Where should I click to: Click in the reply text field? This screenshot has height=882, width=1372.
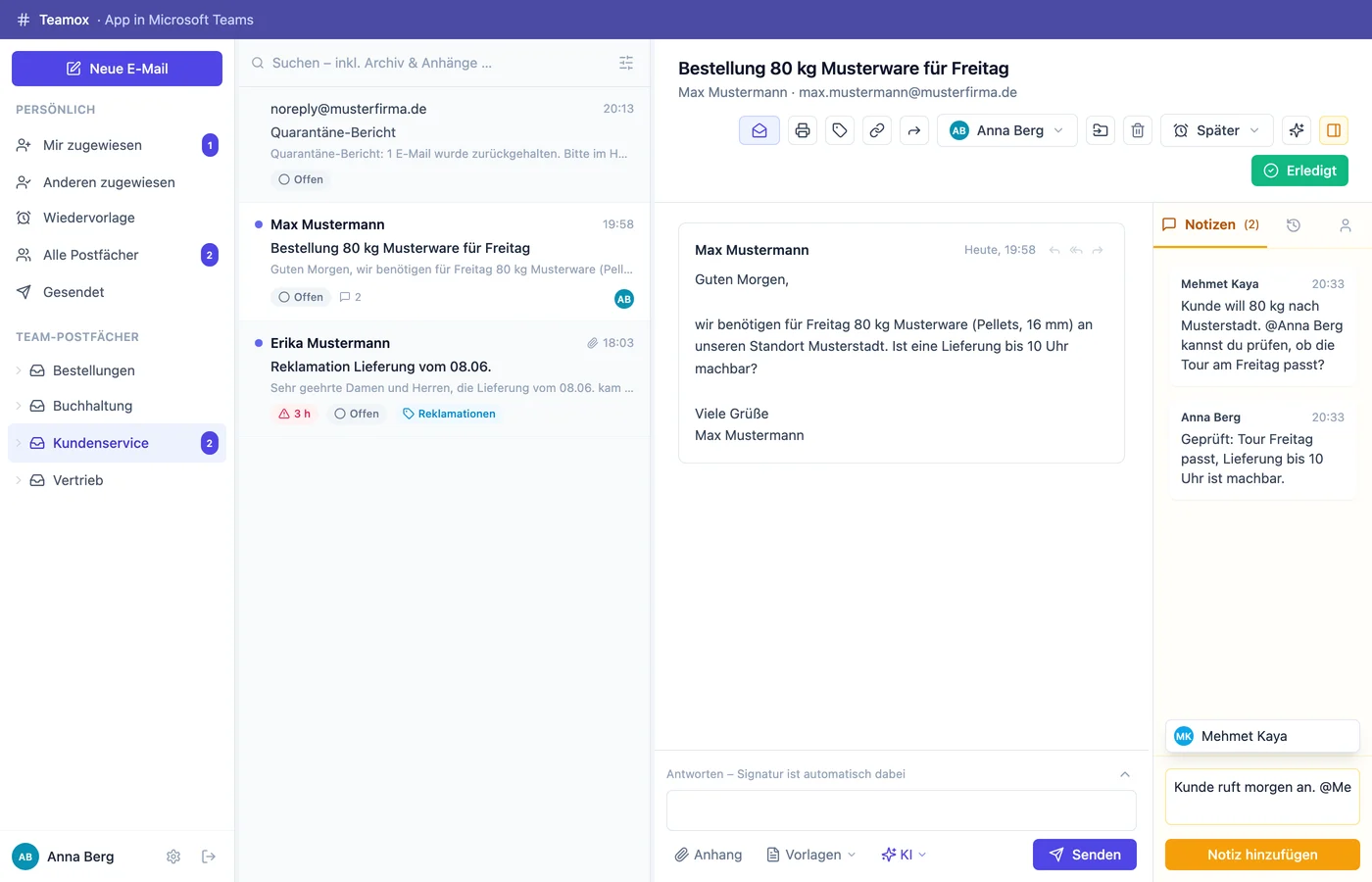[x=902, y=810]
